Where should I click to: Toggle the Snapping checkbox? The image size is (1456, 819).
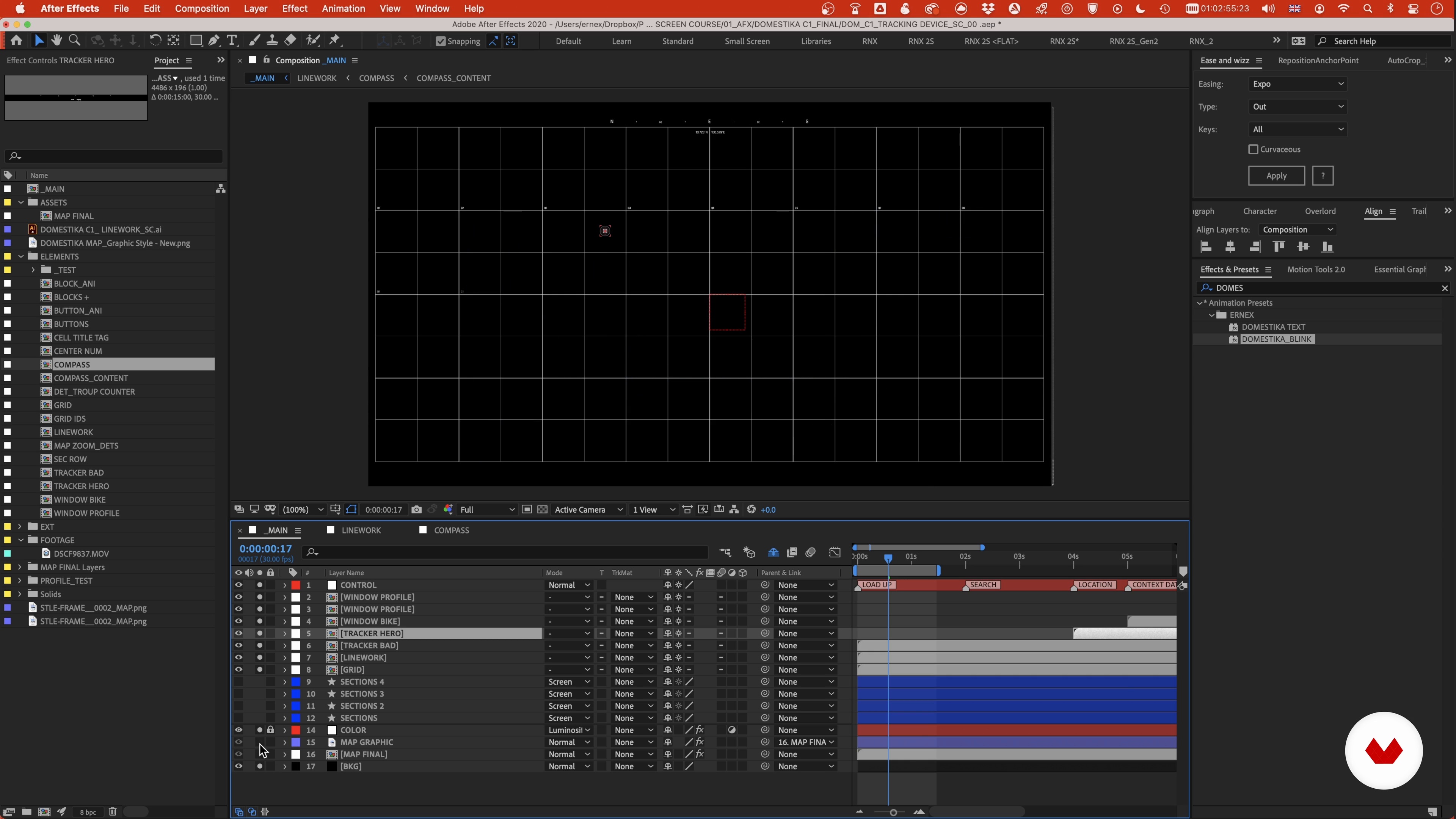coord(441,41)
